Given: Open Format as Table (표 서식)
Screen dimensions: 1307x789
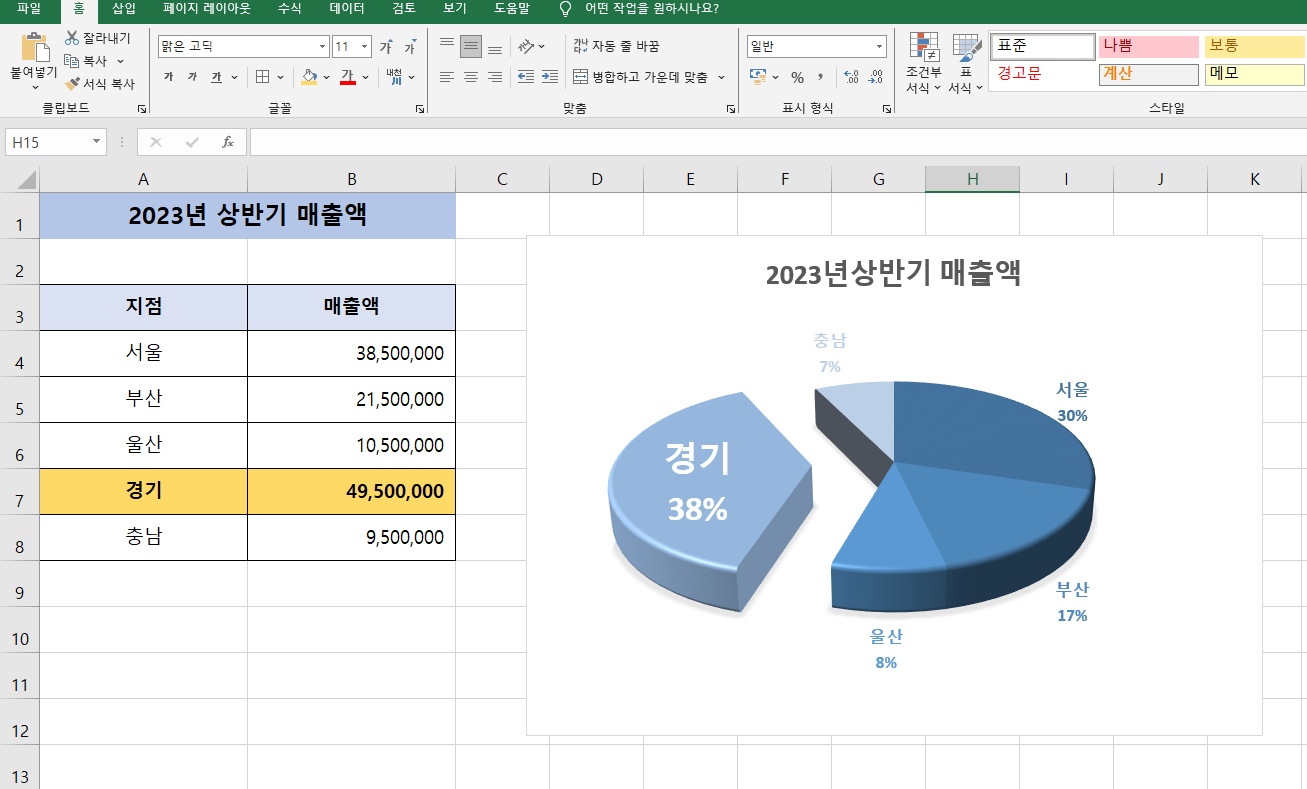Looking at the screenshot, I should pos(966,63).
